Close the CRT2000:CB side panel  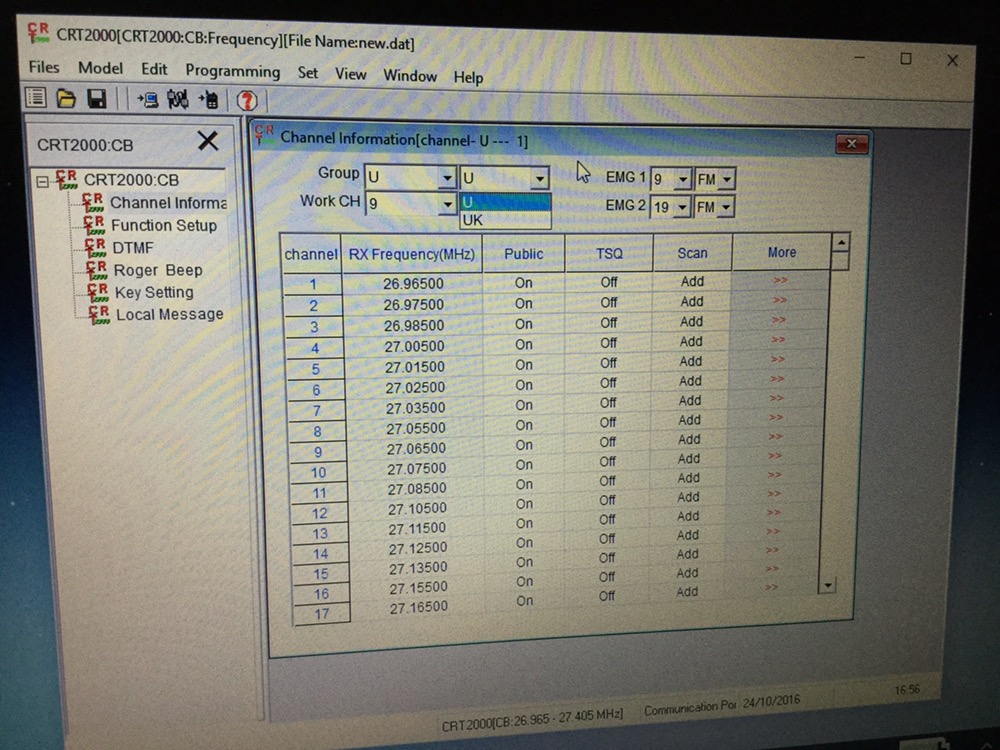point(208,140)
